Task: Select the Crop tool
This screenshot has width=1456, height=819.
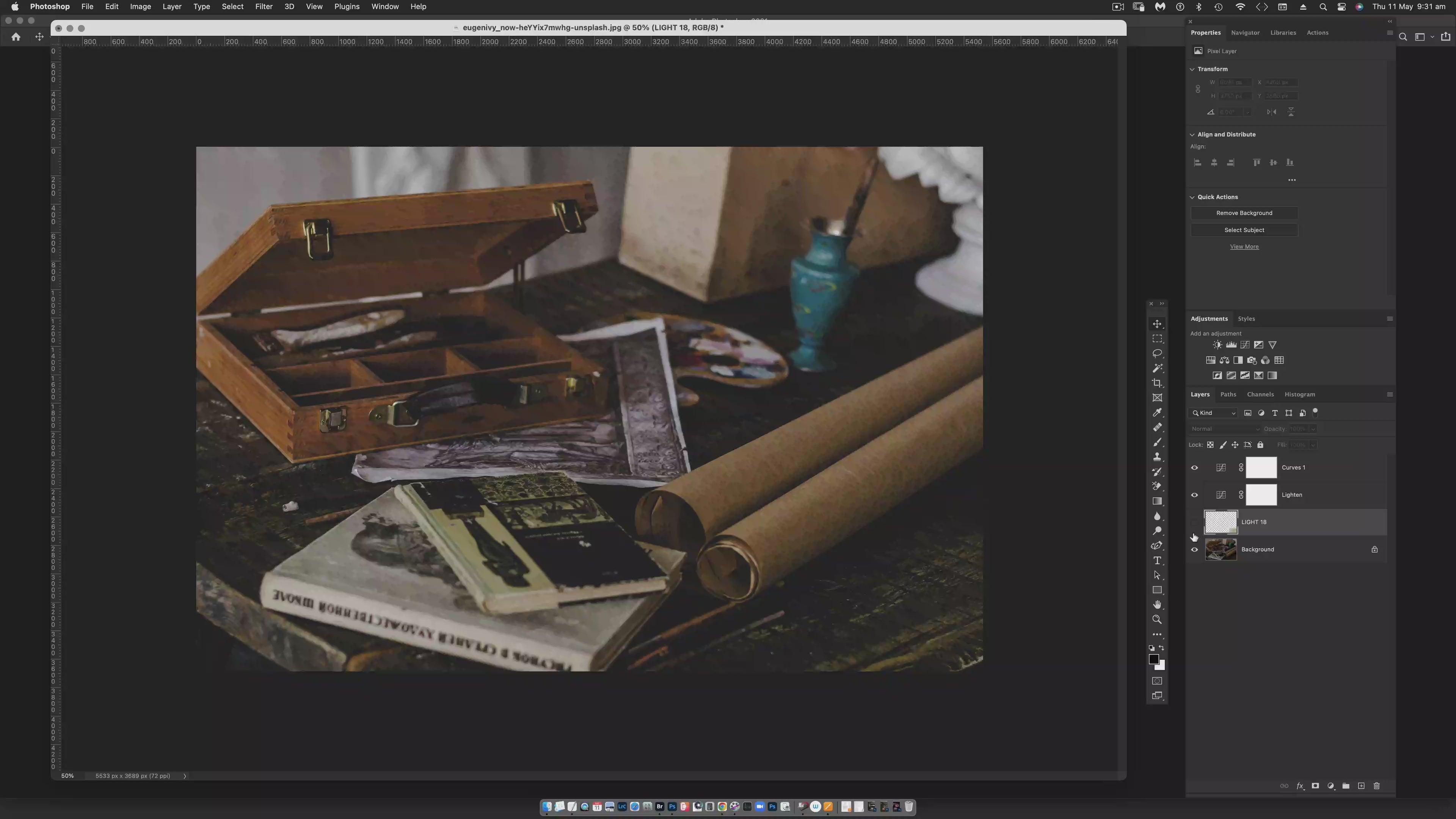Action: (1157, 383)
